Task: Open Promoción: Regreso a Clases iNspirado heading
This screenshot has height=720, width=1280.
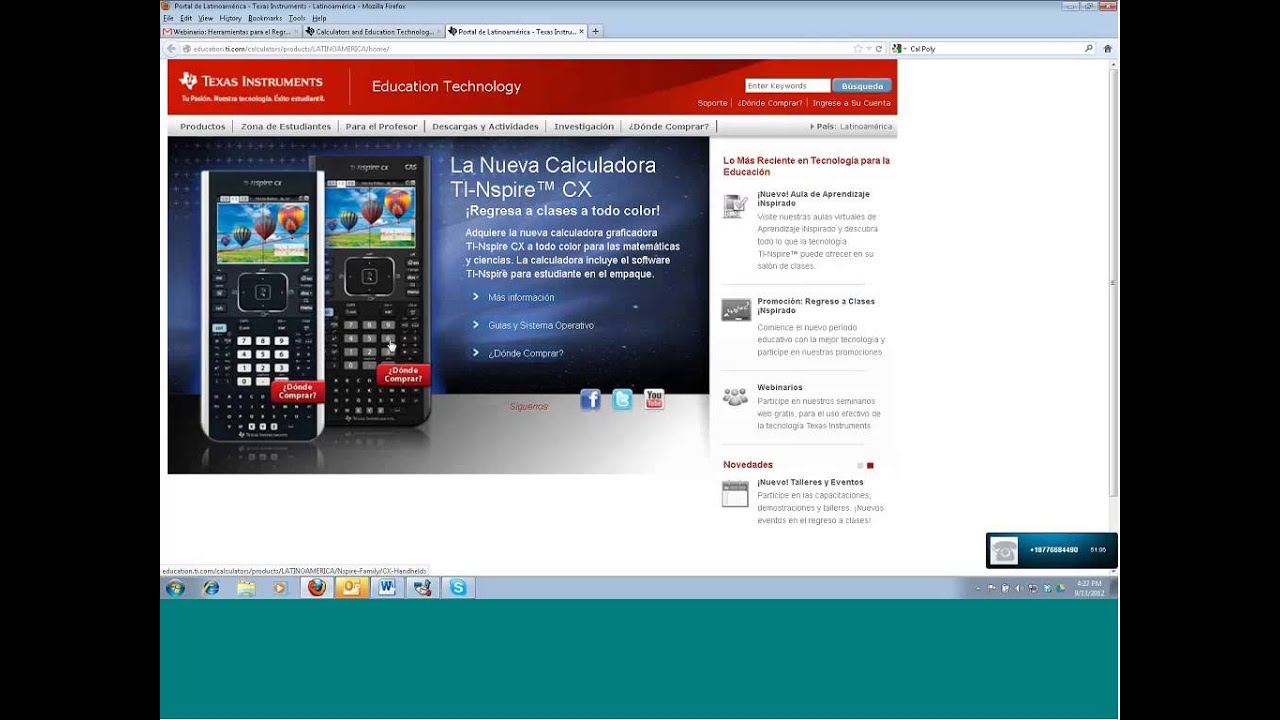Action: [x=816, y=305]
